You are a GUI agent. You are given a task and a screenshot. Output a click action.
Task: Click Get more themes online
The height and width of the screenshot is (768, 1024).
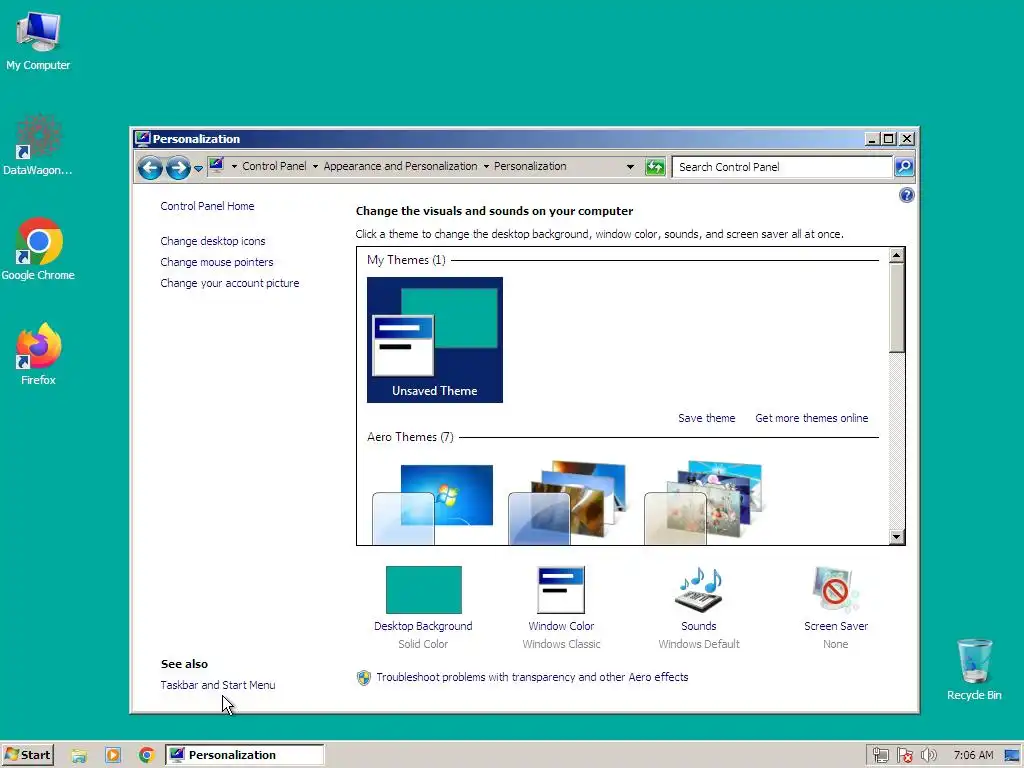pyautogui.click(x=812, y=418)
